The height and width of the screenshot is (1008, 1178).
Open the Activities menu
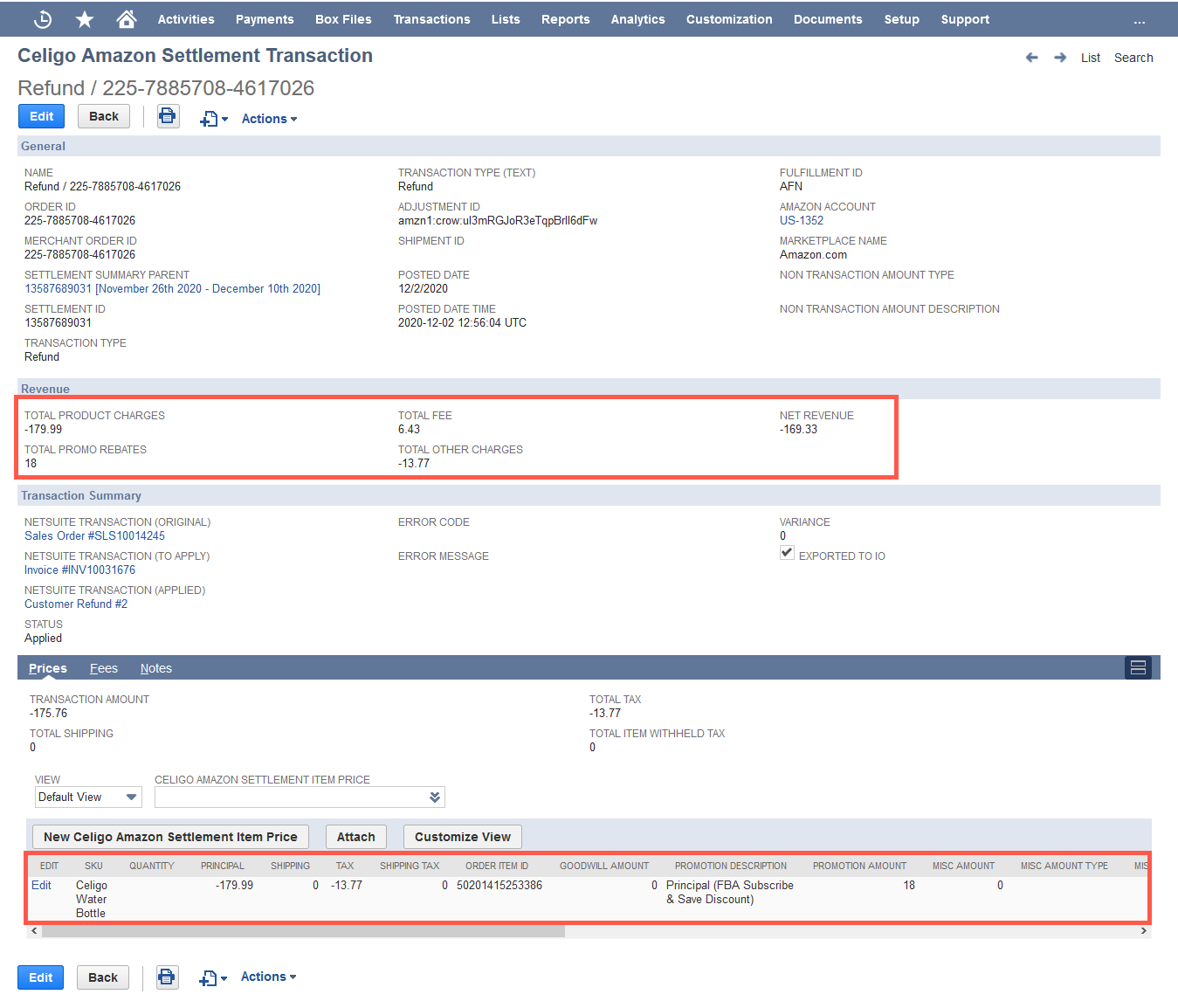[186, 19]
